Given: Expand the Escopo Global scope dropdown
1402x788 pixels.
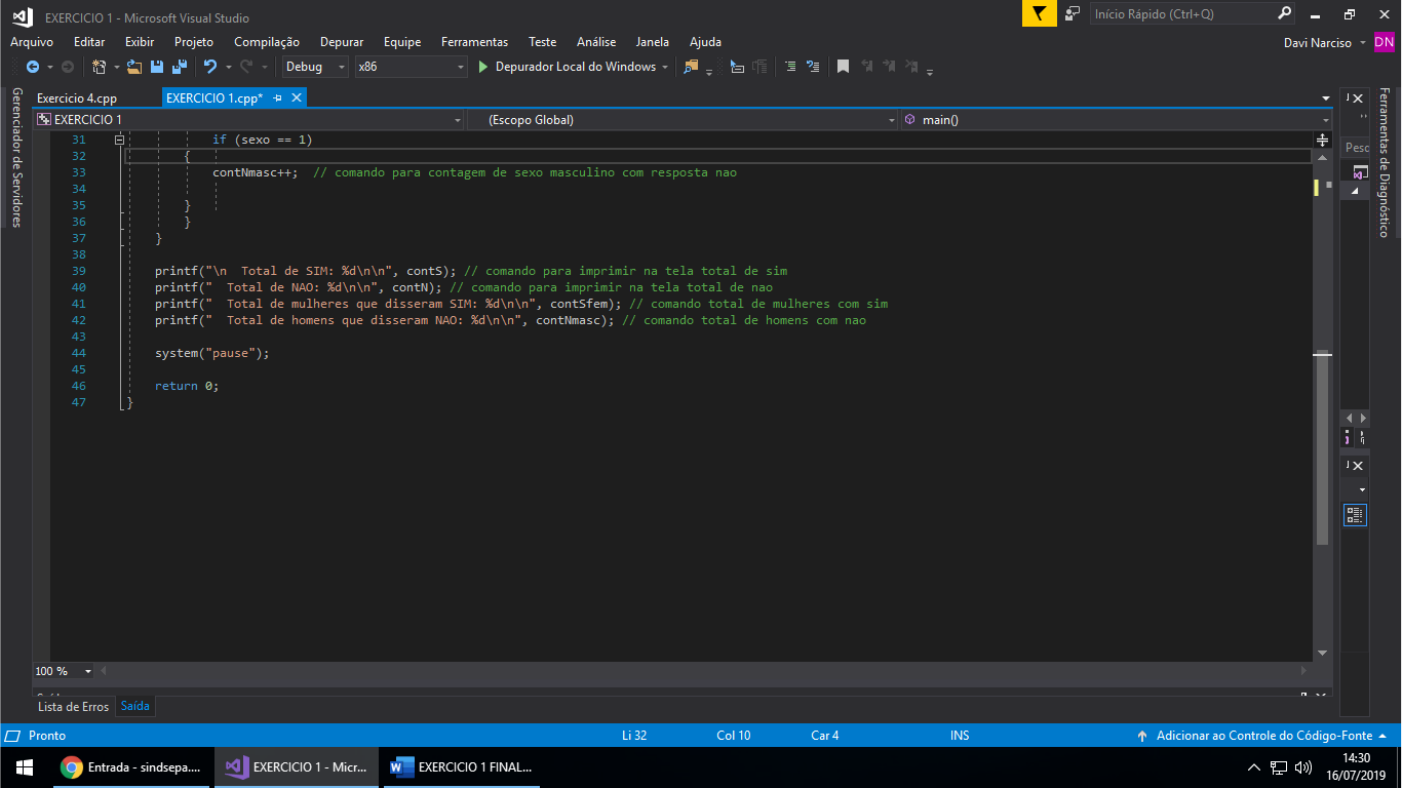Looking at the screenshot, I should [682, 120].
